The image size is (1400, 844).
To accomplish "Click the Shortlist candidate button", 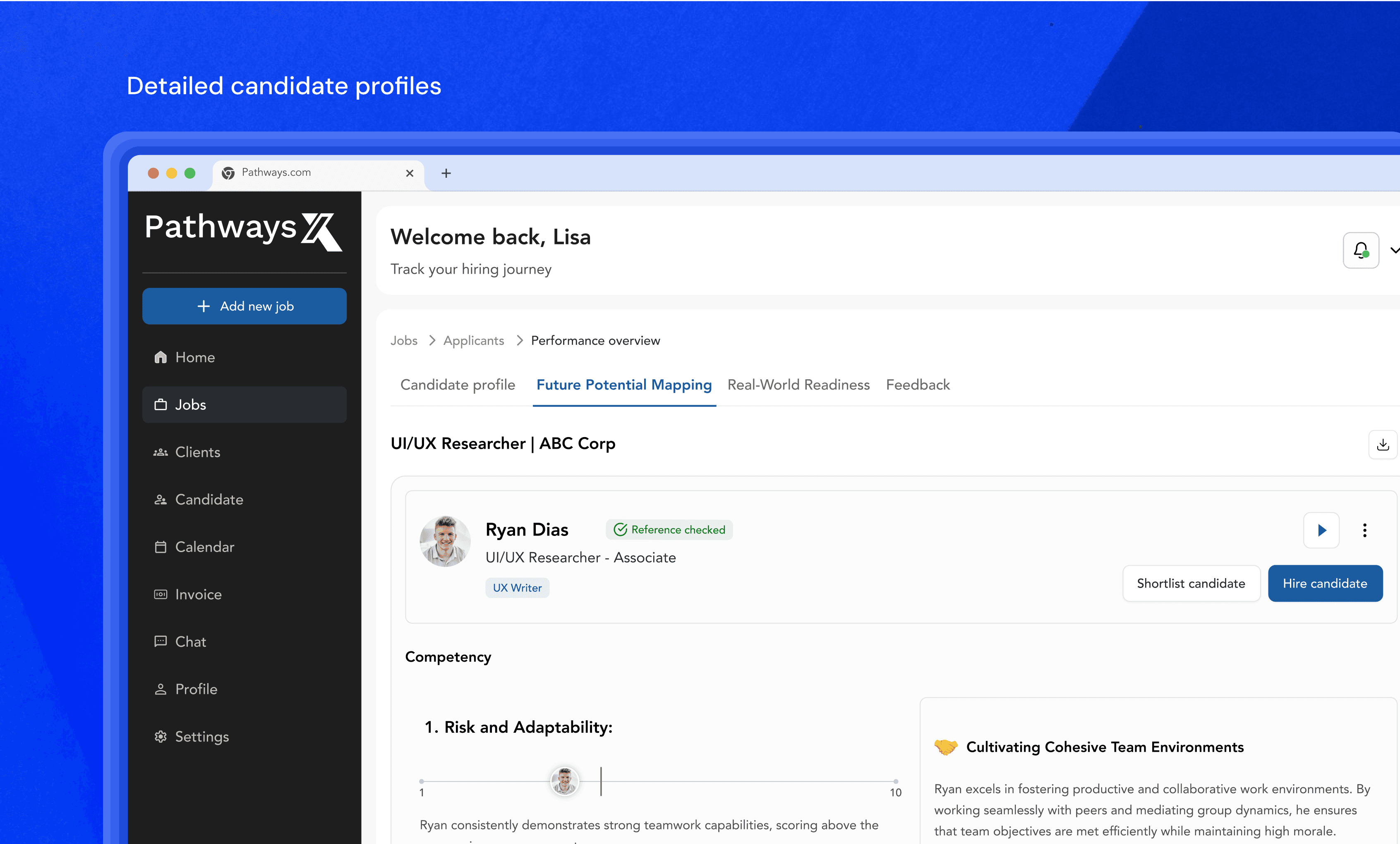I will point(1191,583).
